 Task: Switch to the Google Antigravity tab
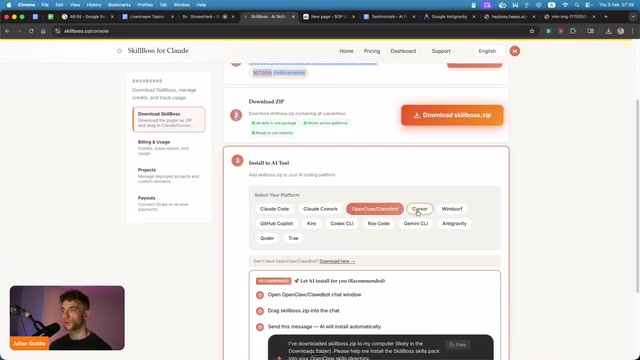(449, 17)
